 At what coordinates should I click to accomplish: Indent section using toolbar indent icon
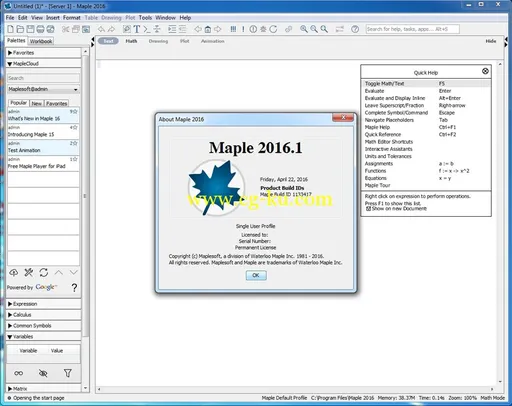pyautogui.click(x=172, y=29)
